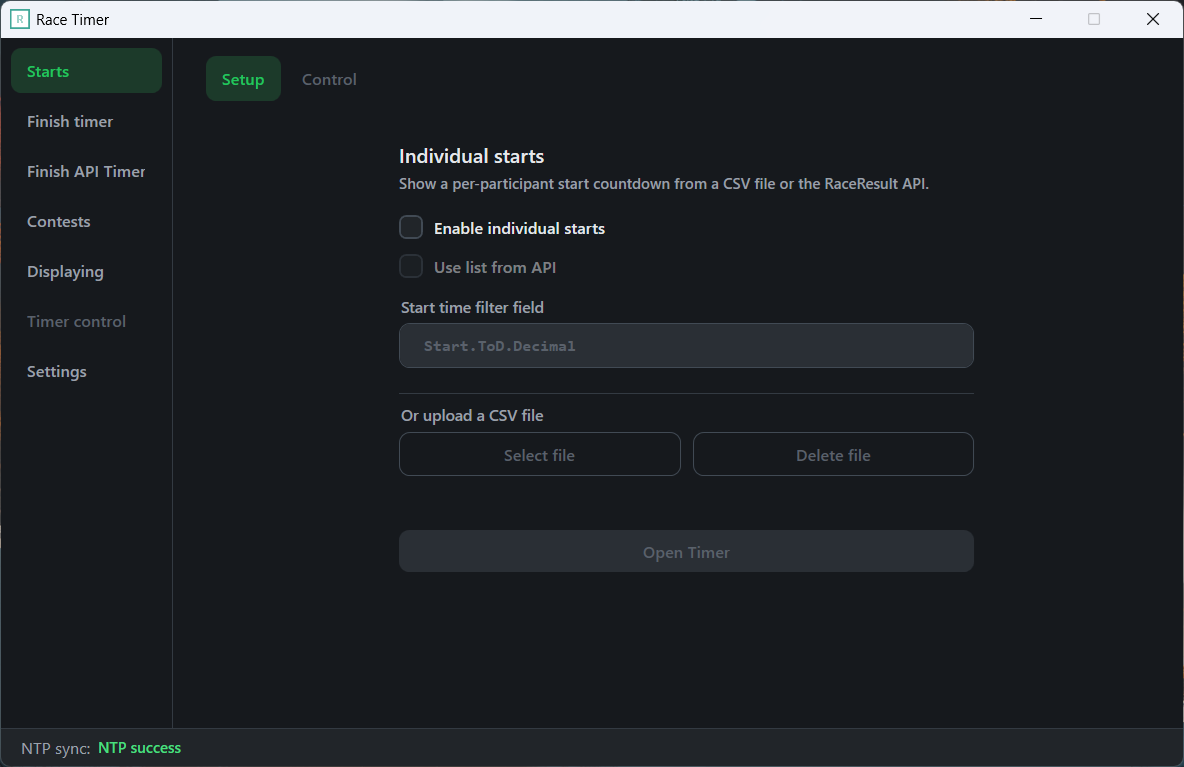Click the Individual starts heading
Image resolution: width=1184 pixels, height=767 pixels.
471,156
